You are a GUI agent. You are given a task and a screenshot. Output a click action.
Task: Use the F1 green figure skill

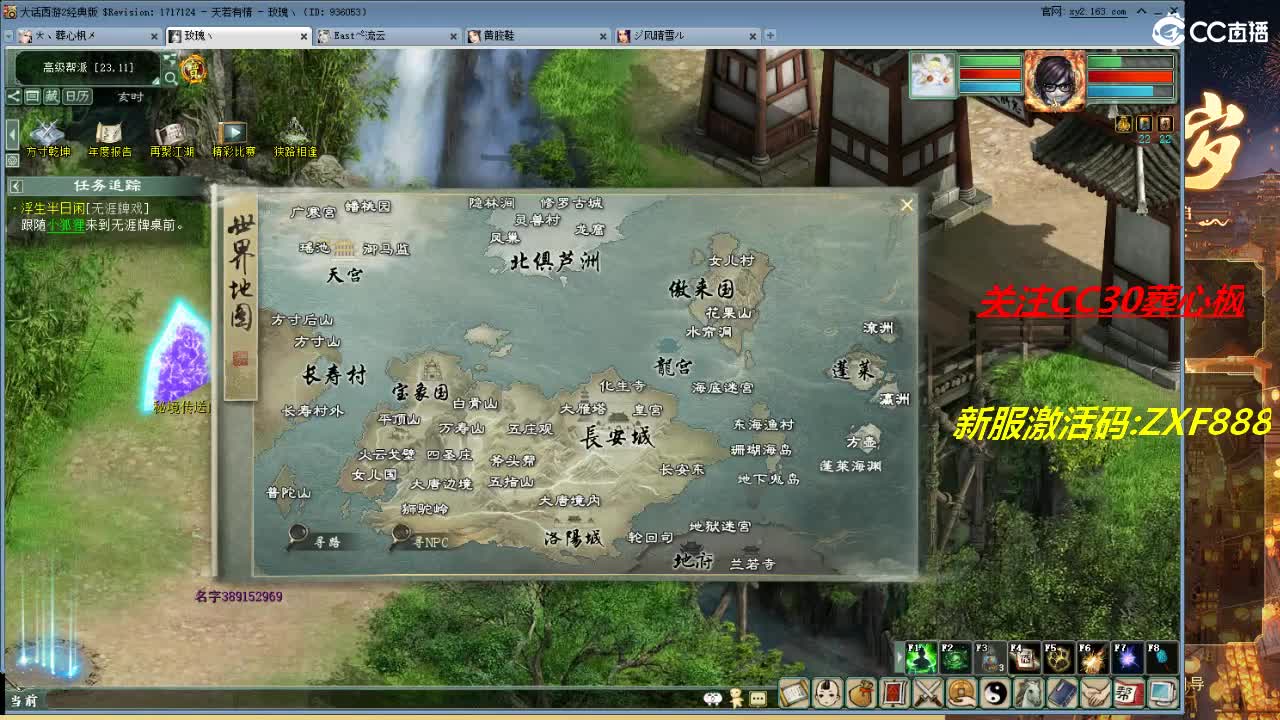(x=921, y=657)
